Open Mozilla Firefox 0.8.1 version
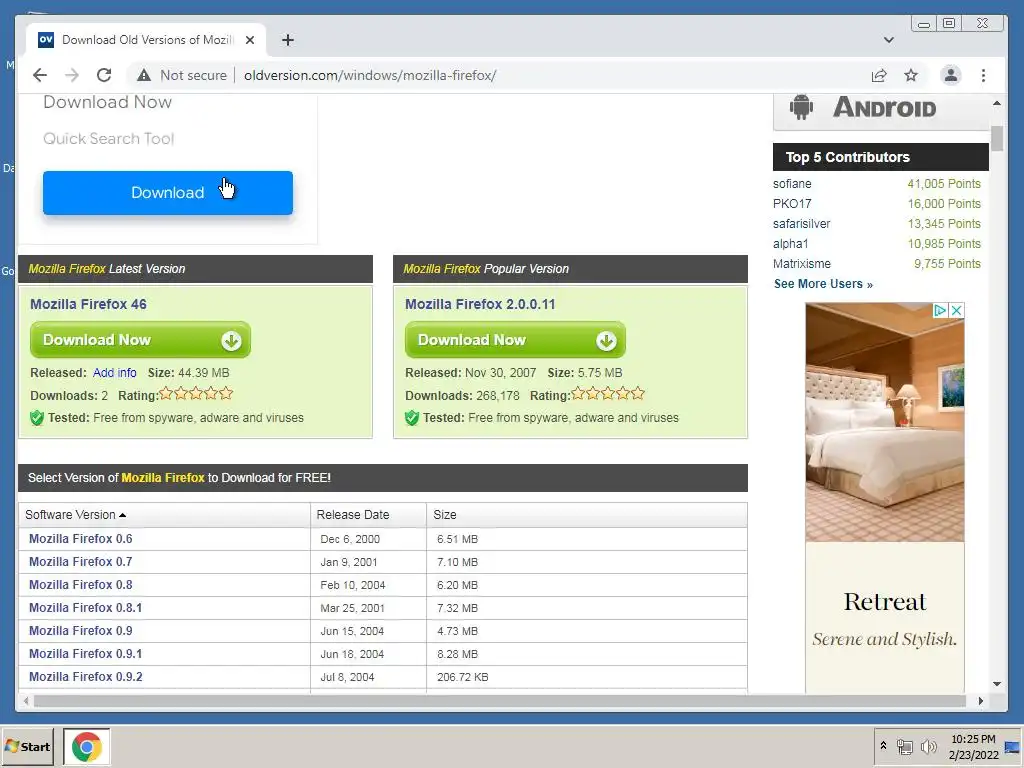Screen dimensions: 1024x768 point(86,607)
